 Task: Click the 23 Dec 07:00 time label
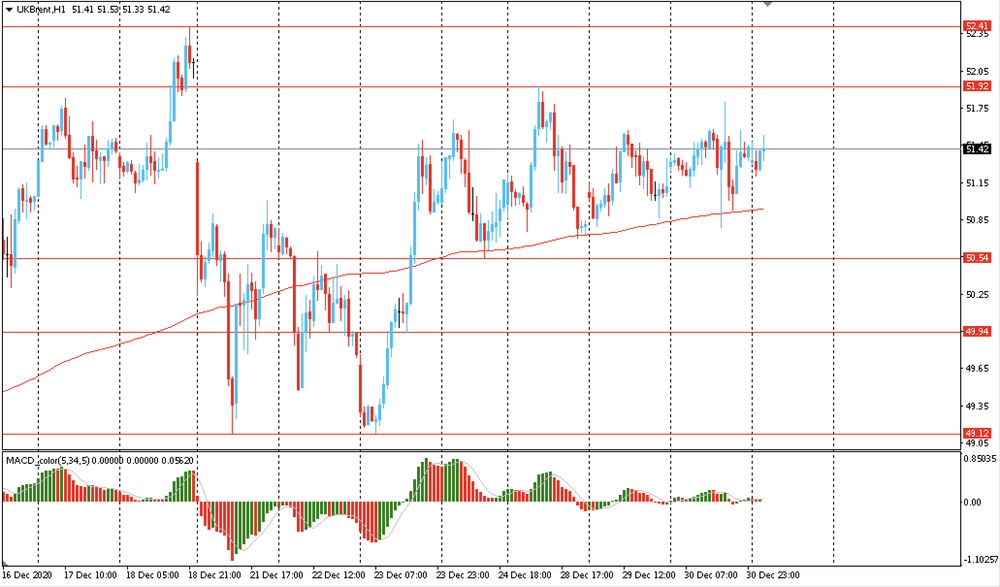(x=399, y=576)
